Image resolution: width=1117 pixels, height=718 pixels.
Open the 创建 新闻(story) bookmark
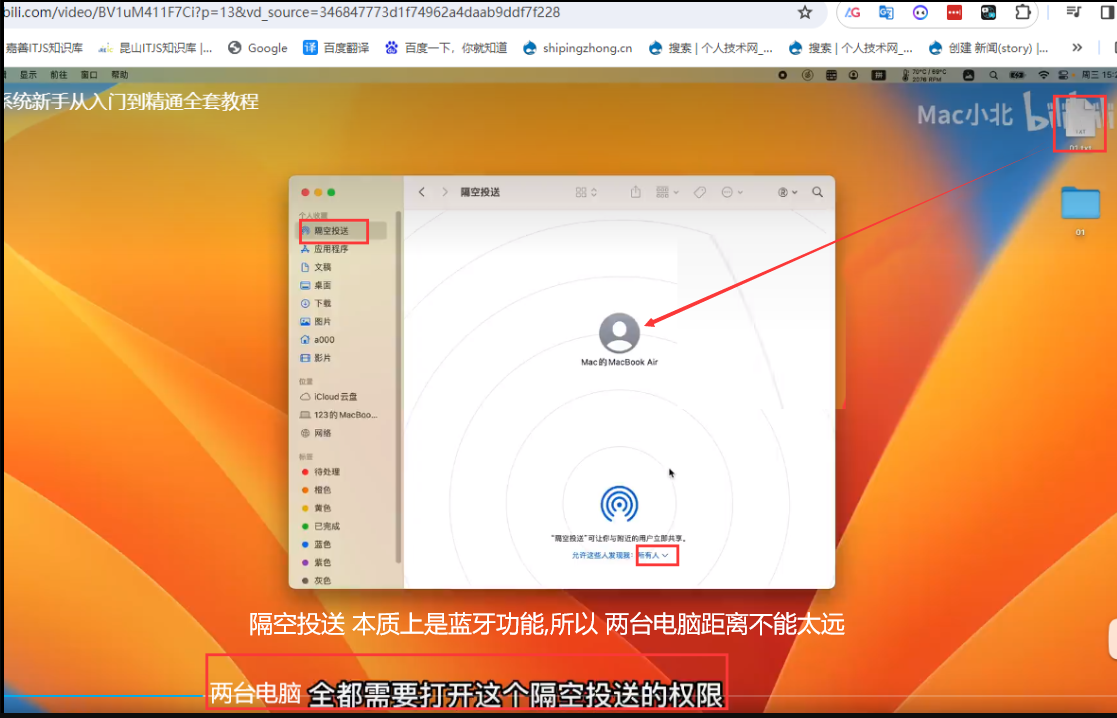(989, 48)
